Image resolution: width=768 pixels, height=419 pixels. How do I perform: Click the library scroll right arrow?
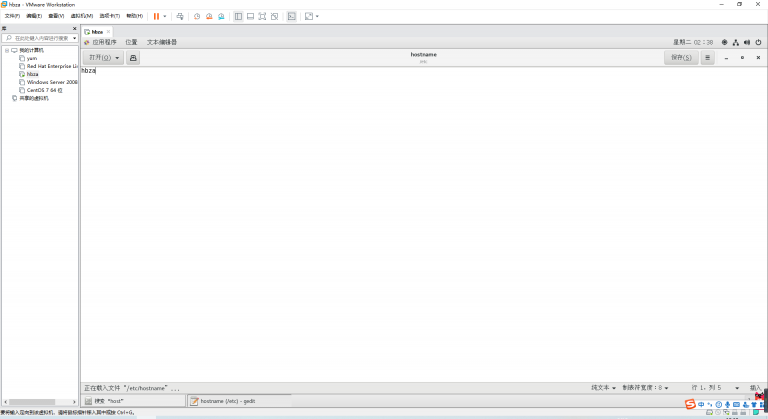tap(74, 402)
